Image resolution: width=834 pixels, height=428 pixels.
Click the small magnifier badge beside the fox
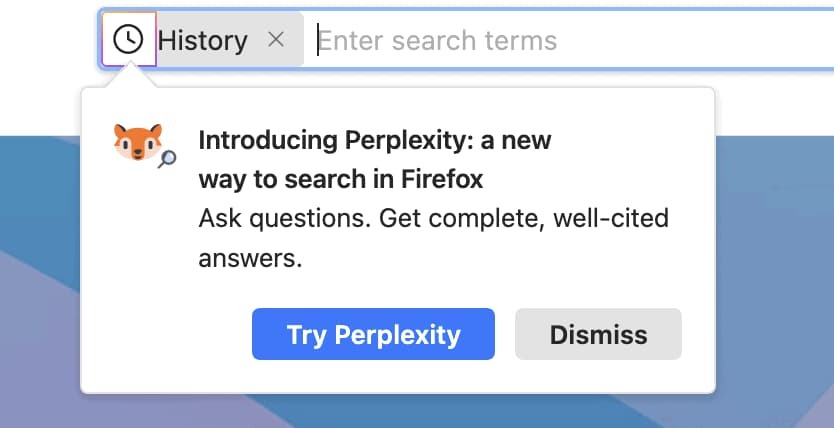pos(167,158)
